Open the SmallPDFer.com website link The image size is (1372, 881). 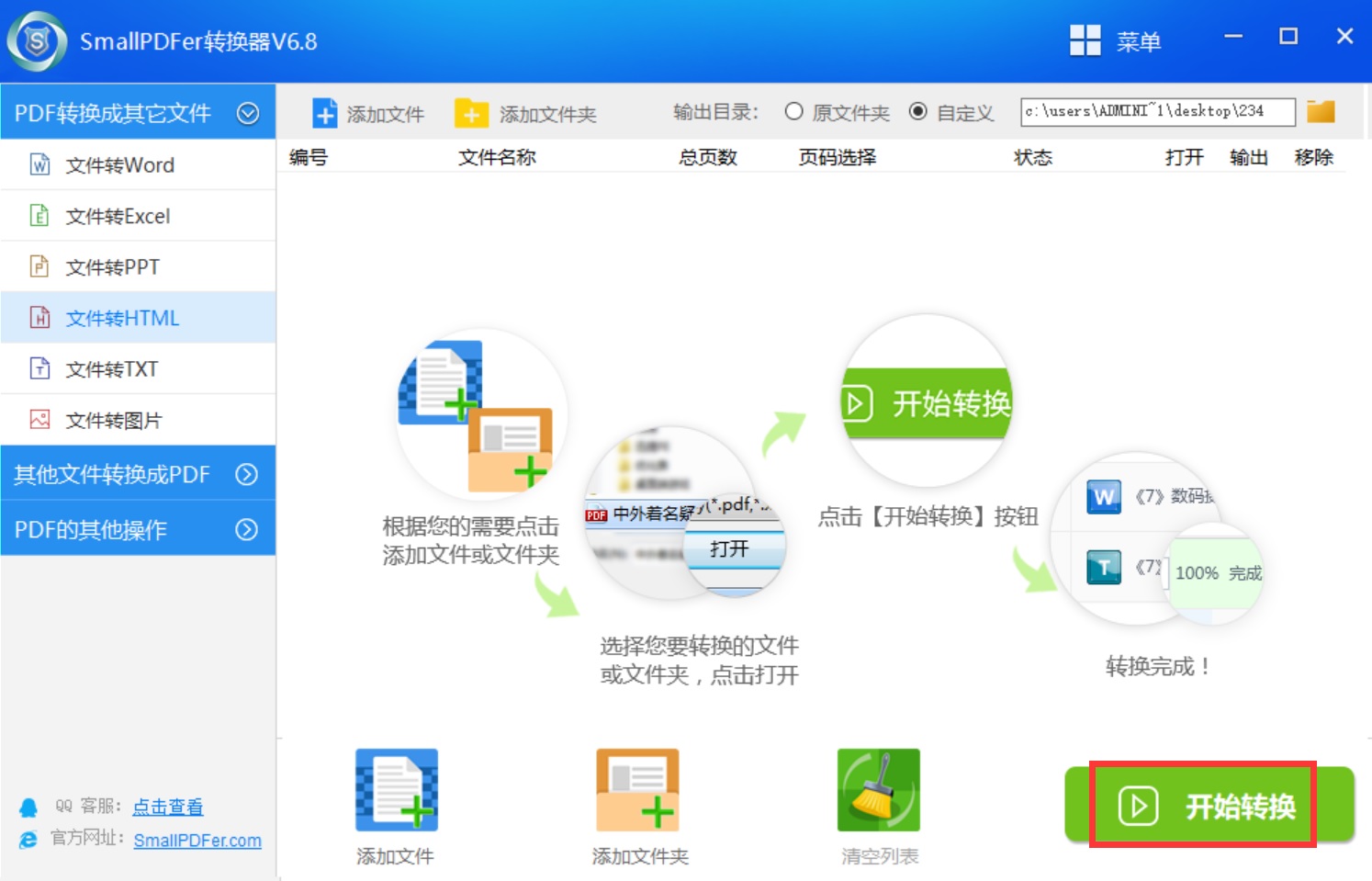(x=197, y=840)
